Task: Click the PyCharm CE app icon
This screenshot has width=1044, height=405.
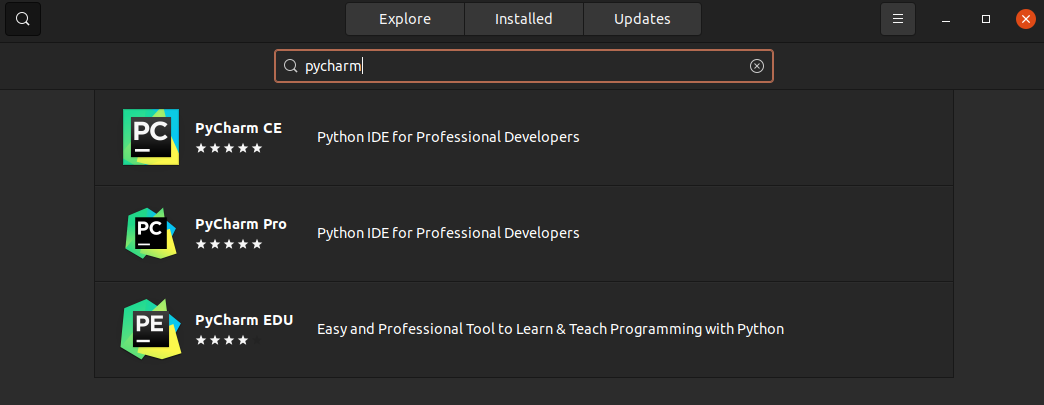Action: point(151,137)
